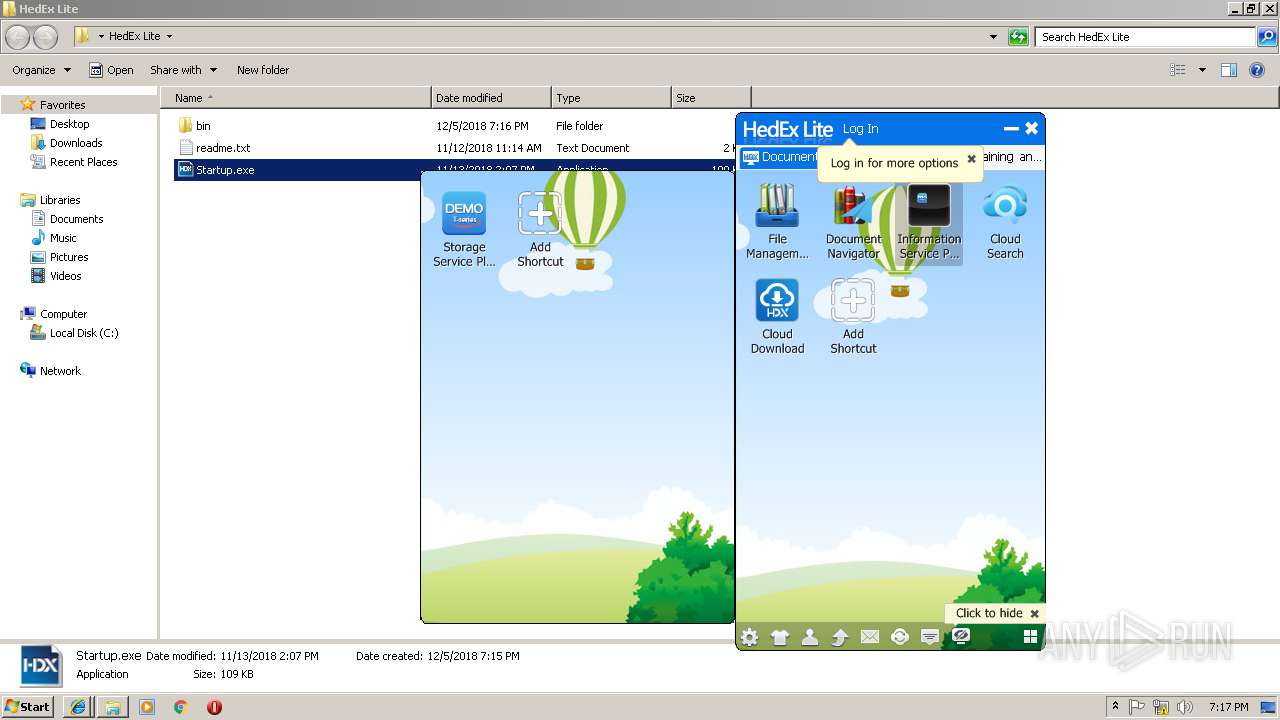Open Desktop in the navigation pane
Screen dimensions: 1280x720
(x=69, y=124)
